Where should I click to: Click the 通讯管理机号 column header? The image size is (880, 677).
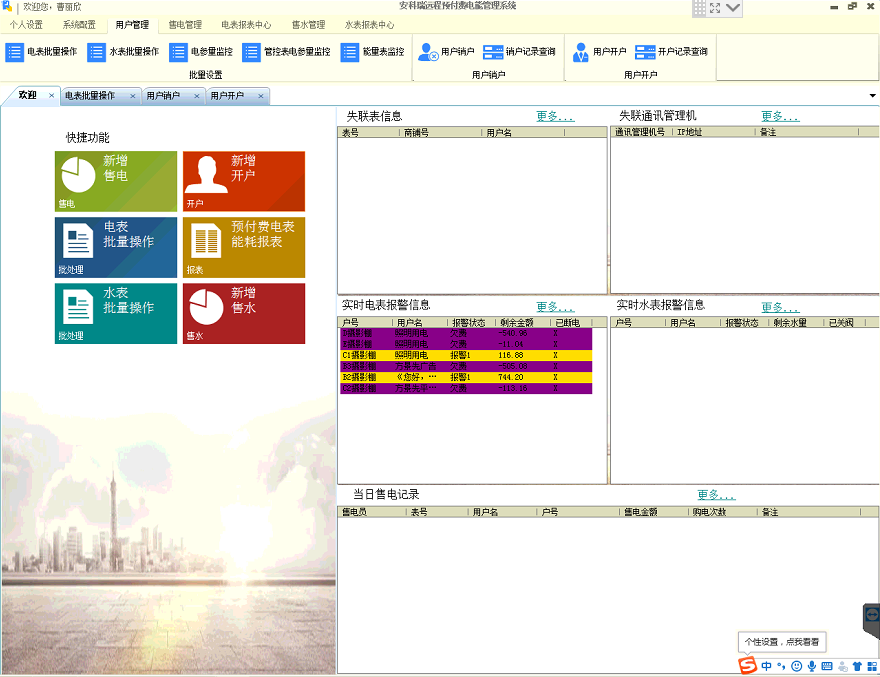pyautogui.click(x=641, y=132)
